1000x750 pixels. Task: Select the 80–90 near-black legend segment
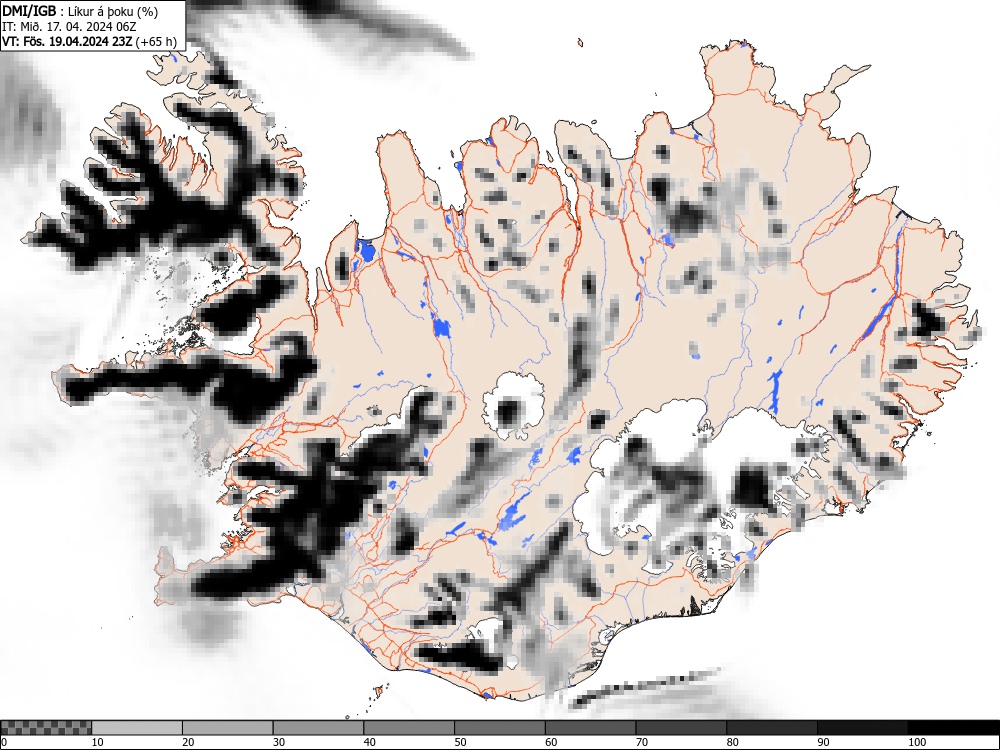tap(771, 728)
